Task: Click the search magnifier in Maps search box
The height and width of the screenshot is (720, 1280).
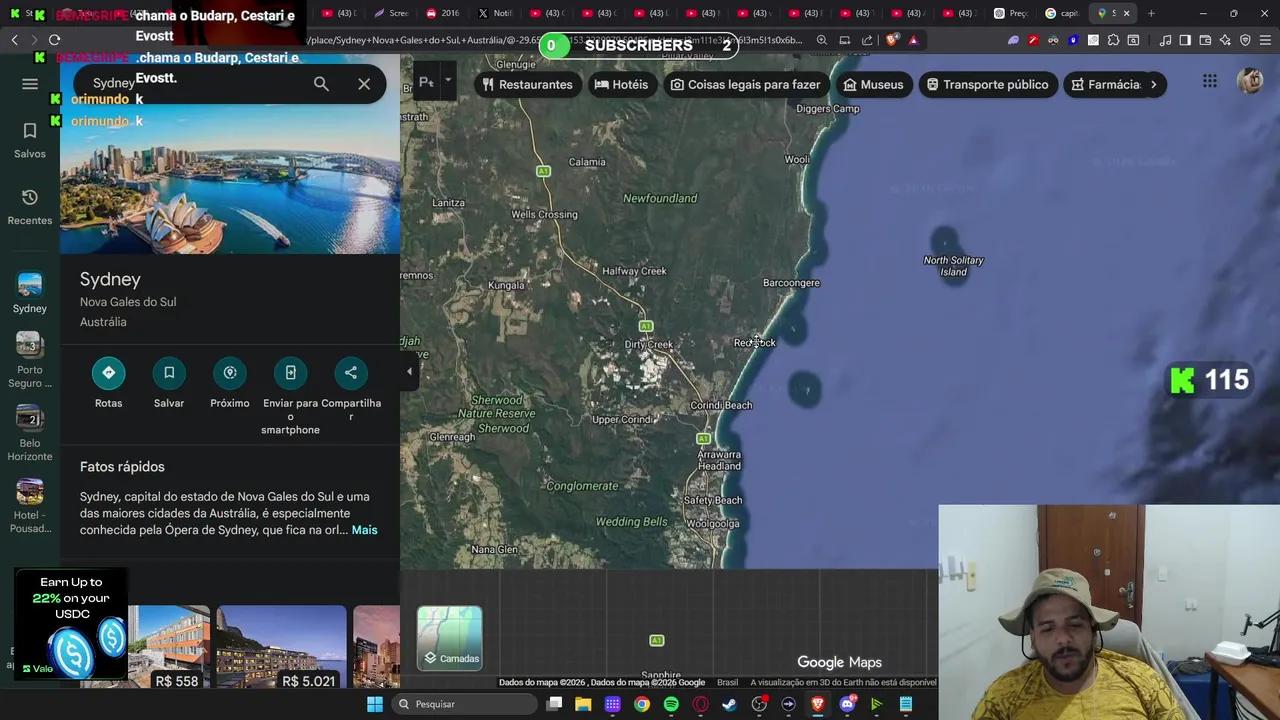Action: 321,84
